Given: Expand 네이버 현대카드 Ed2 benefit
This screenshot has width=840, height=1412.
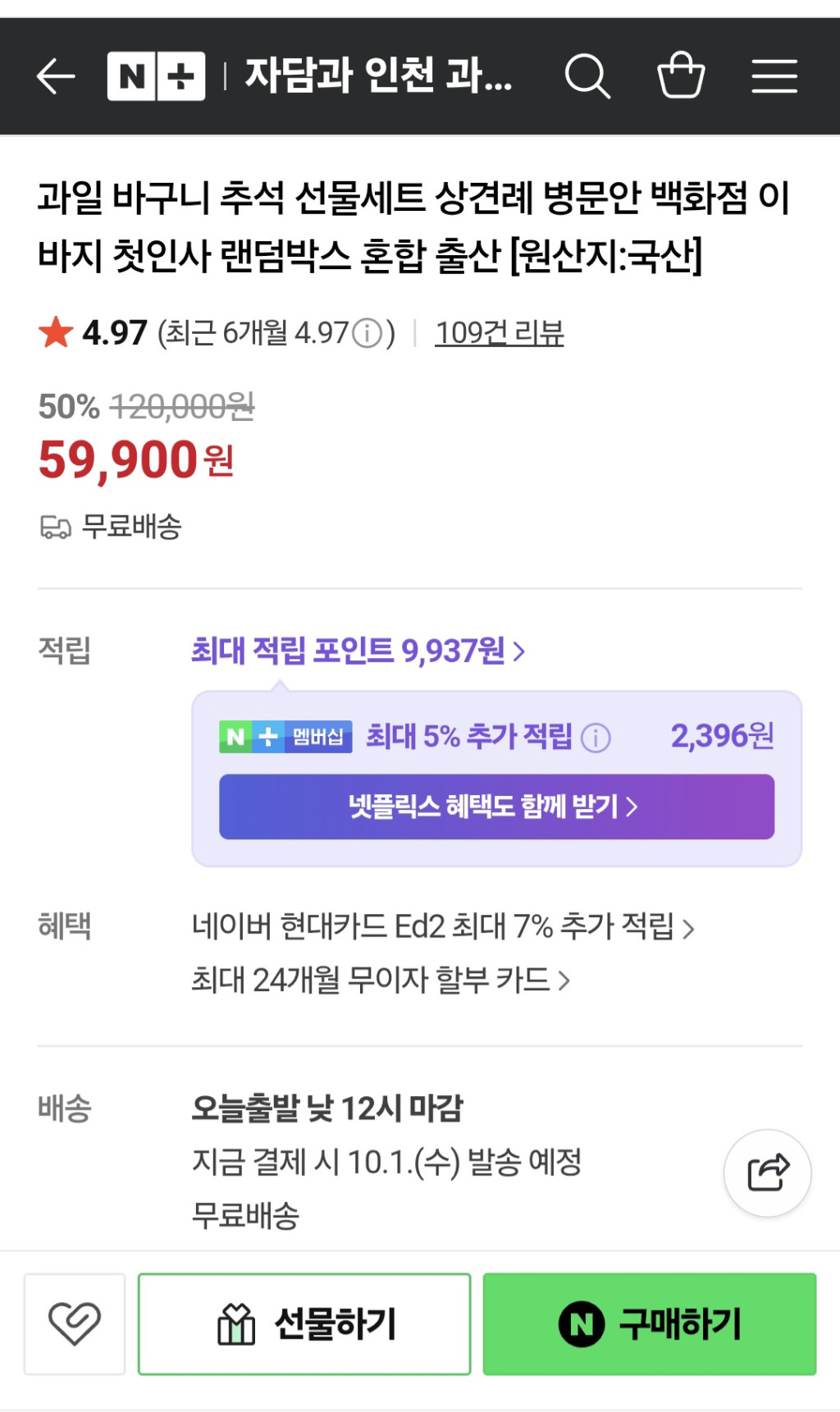Looking at the screenshot, I should click(443, 927).
